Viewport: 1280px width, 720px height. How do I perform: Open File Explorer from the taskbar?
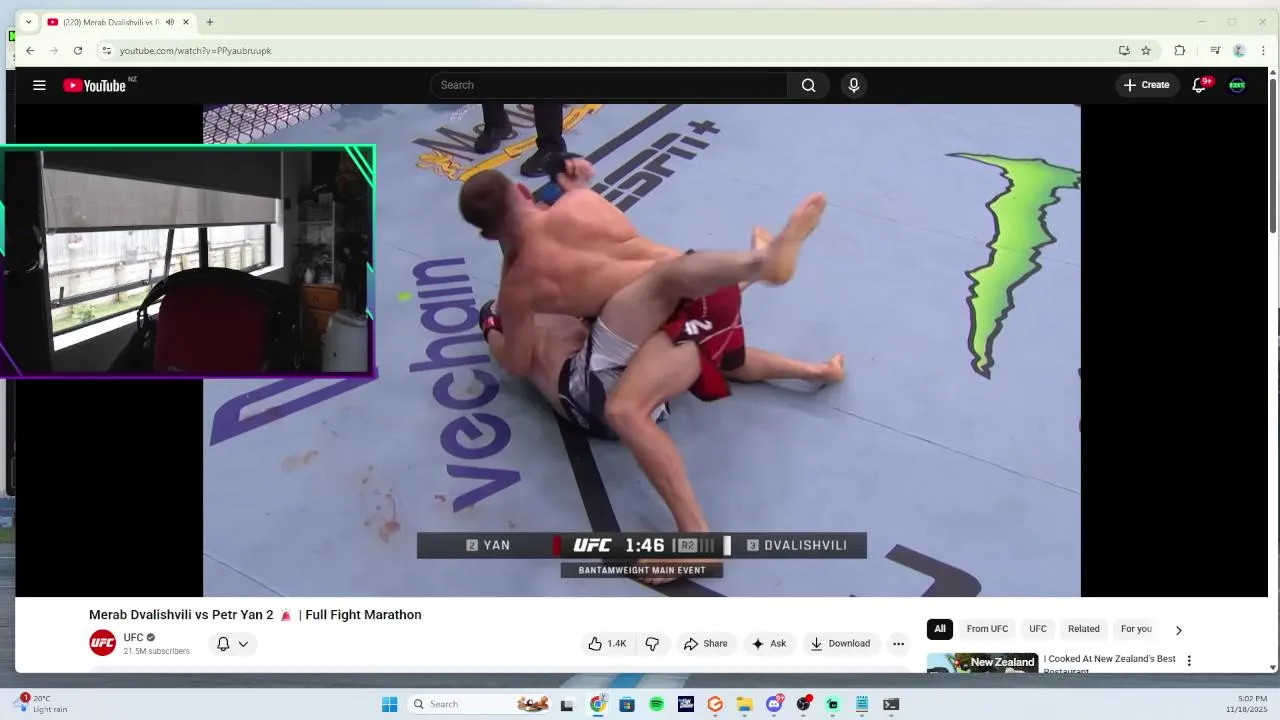click(x=744, y=704)
